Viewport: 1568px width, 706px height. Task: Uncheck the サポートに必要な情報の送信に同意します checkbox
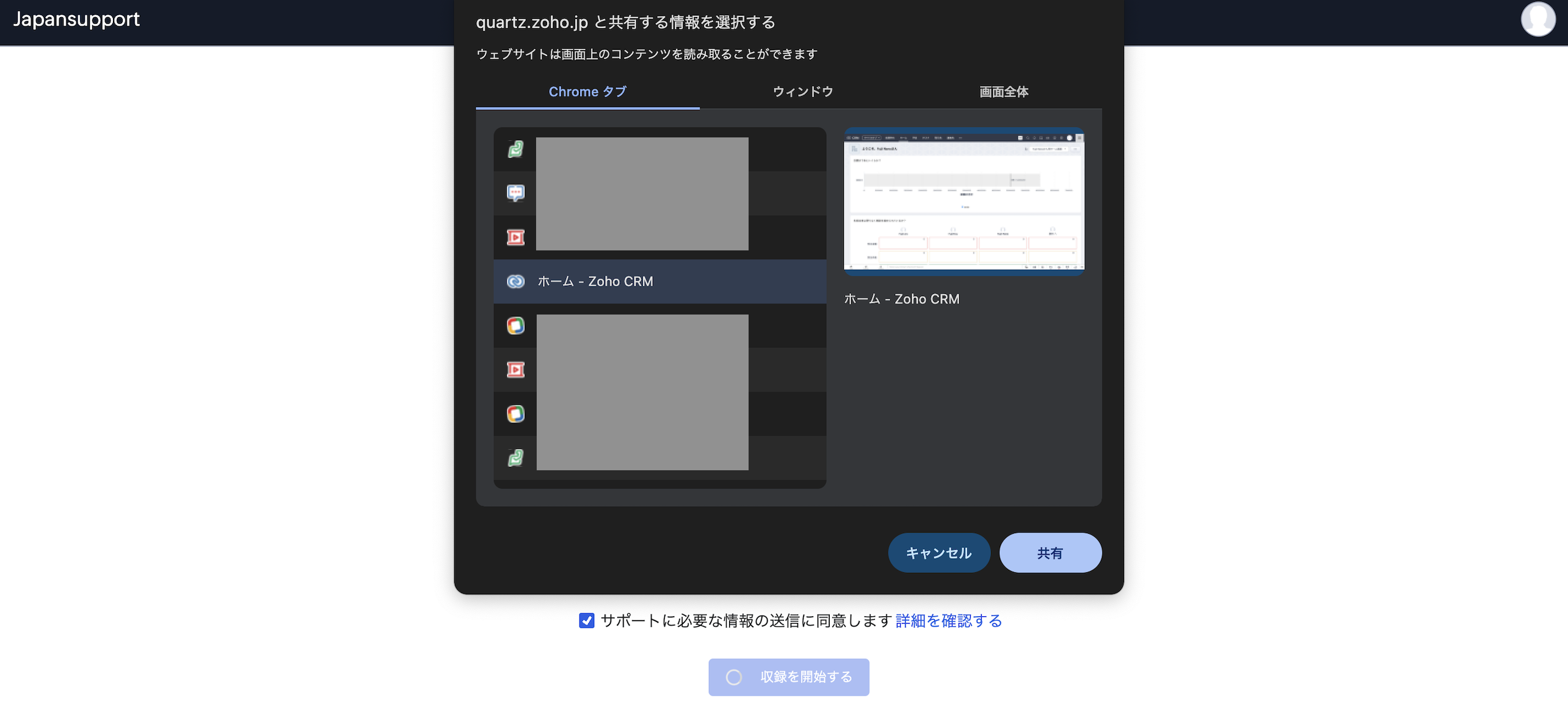(x=586, y=620)
